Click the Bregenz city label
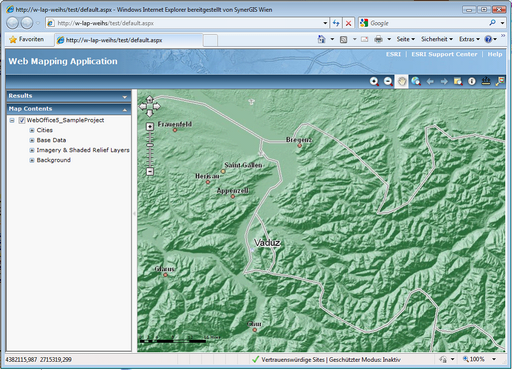Viewport: 512px width, 370px height. coord(299,140)
